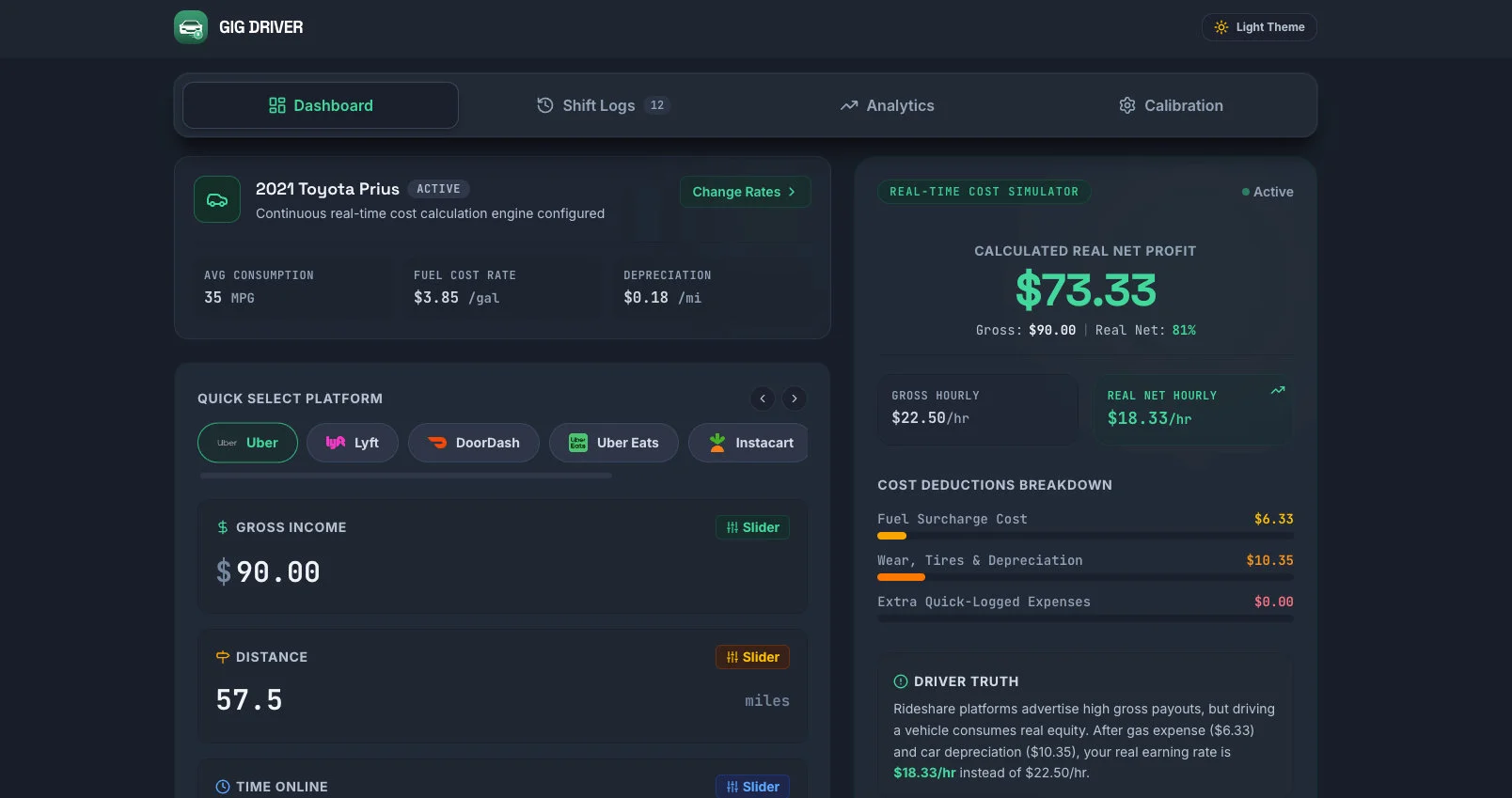Click the ACTIVE badge beside vehicle name

point(438,189)
